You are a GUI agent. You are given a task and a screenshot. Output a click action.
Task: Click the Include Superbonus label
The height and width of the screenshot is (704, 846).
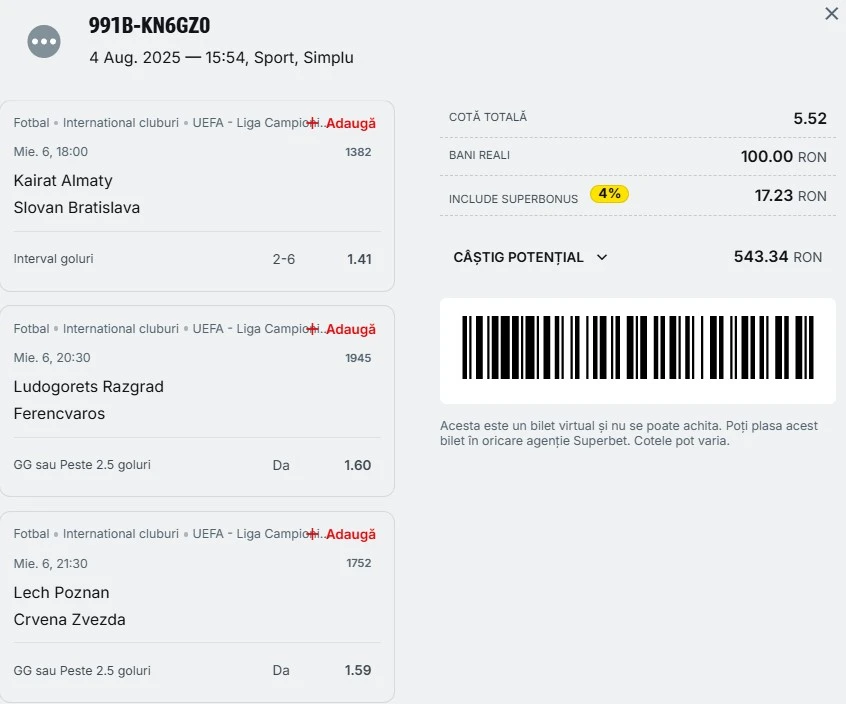(x=513, y=199)
